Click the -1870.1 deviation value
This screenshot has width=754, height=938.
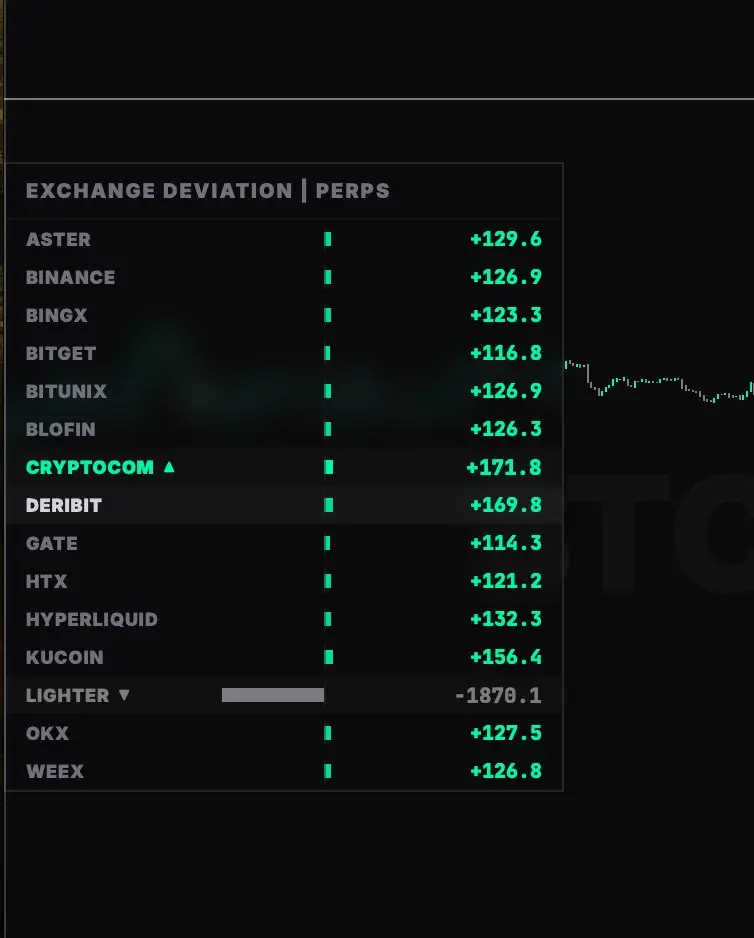click(498, 695)
